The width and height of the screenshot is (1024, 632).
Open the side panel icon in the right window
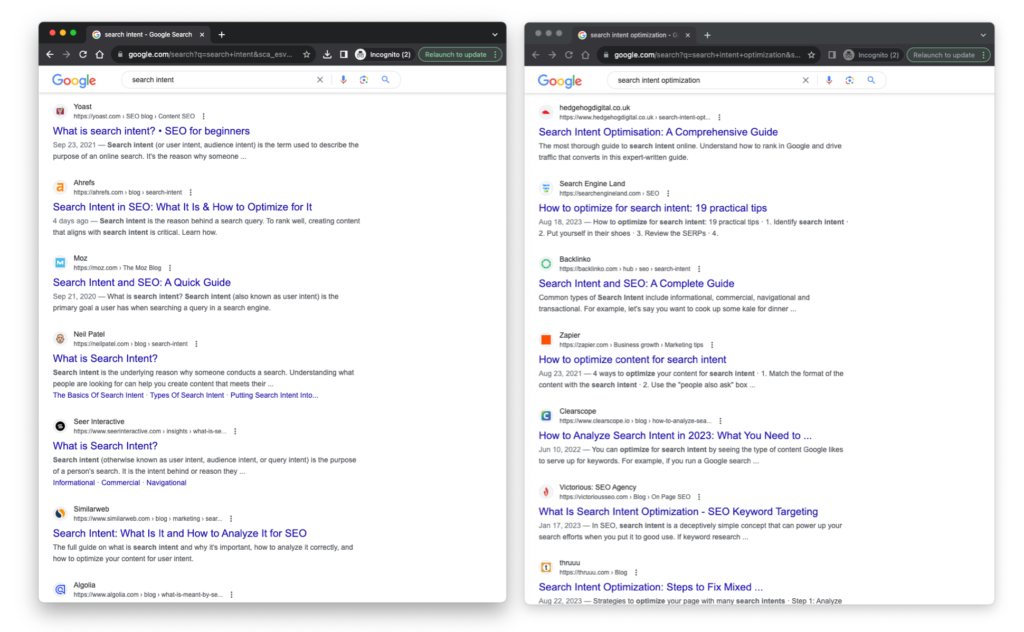[x=832, y=55]
